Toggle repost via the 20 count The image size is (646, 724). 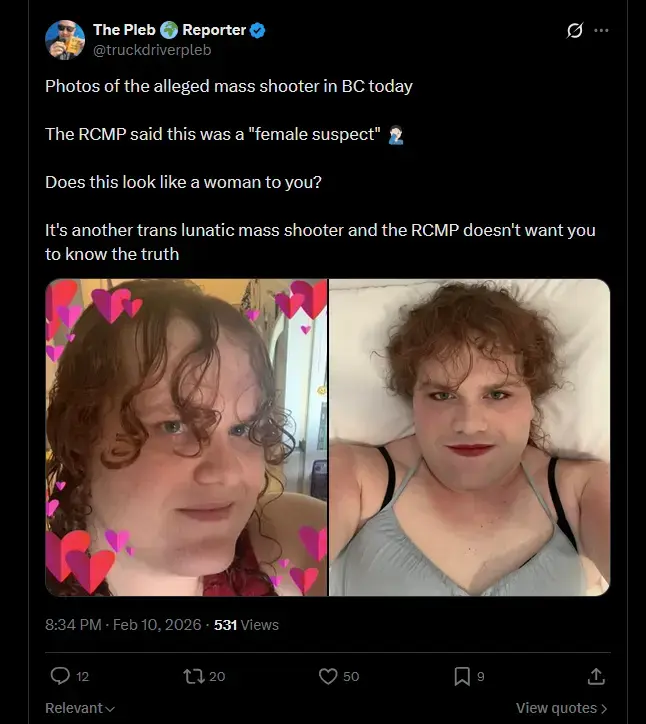217,676
